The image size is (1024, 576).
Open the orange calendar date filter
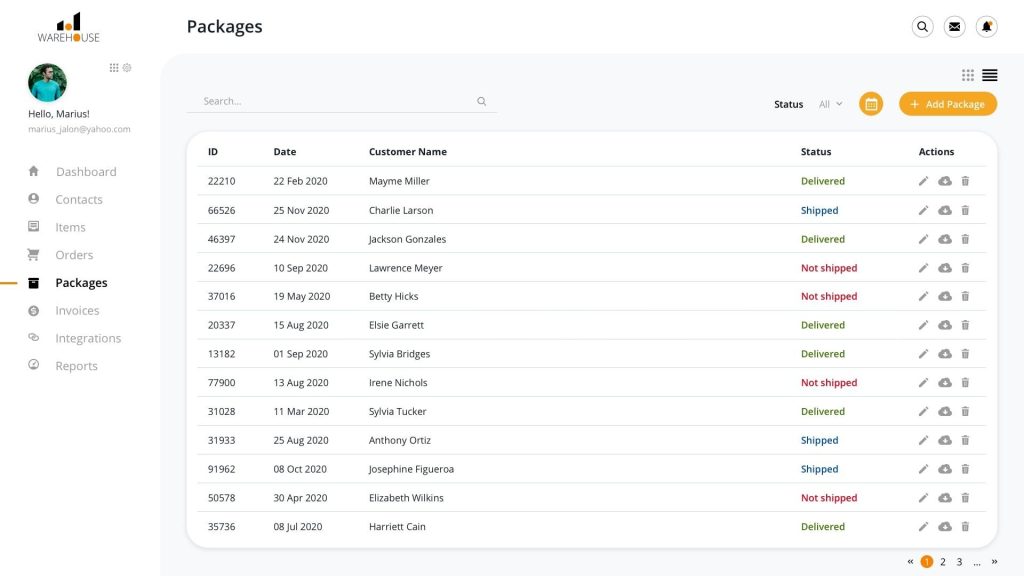[x=871, y=104]
